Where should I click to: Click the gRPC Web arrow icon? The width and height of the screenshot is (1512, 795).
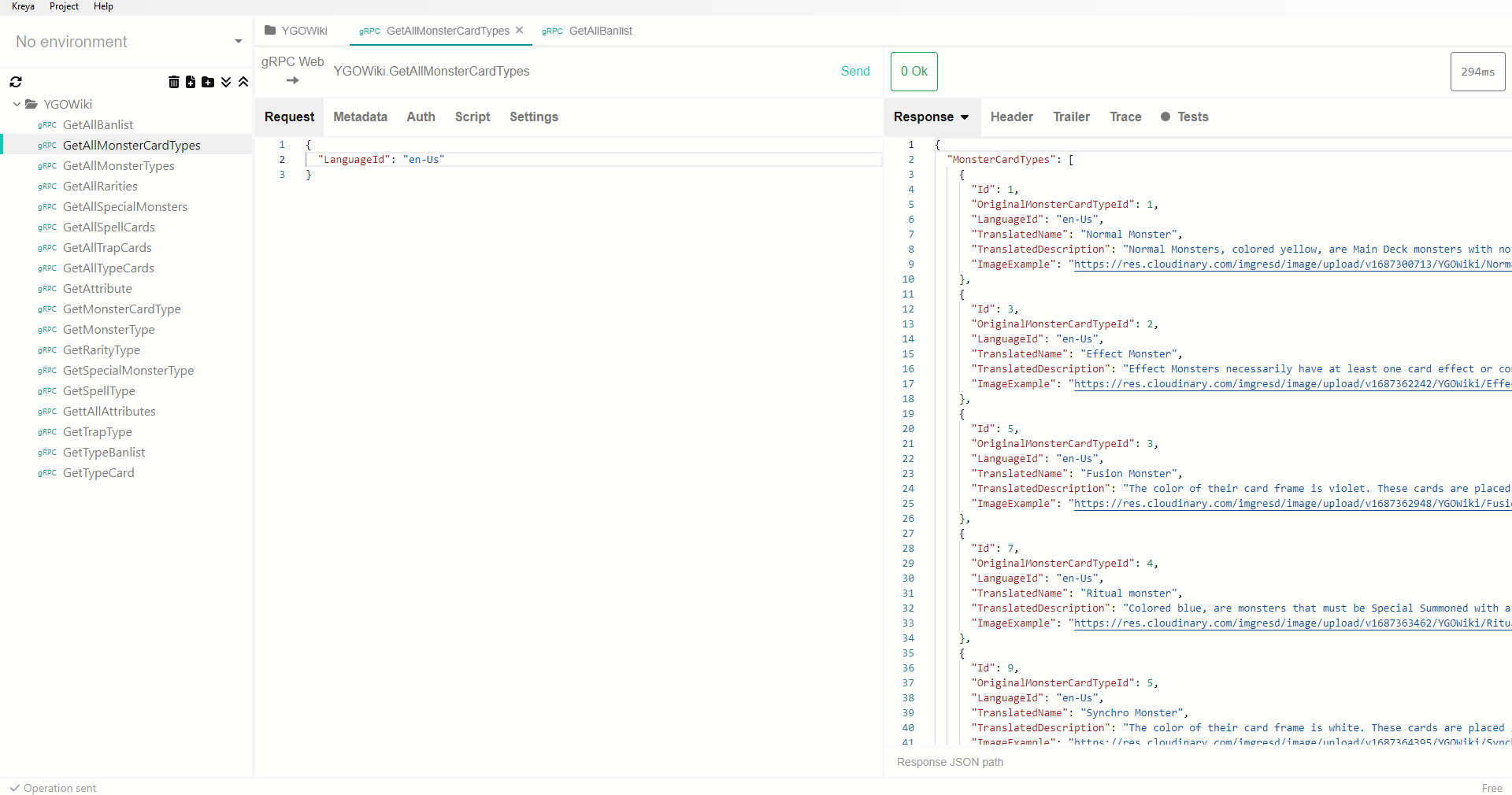(292, 80)
